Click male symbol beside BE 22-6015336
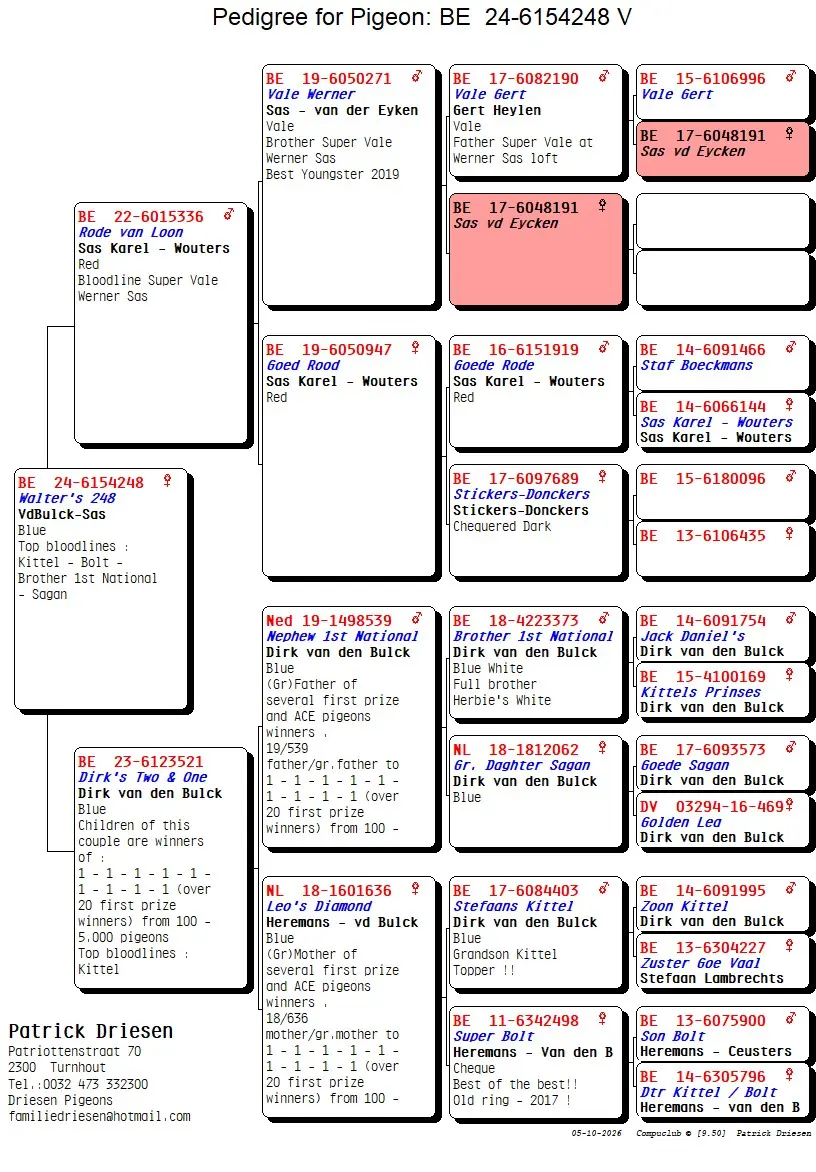 [229, 215]
